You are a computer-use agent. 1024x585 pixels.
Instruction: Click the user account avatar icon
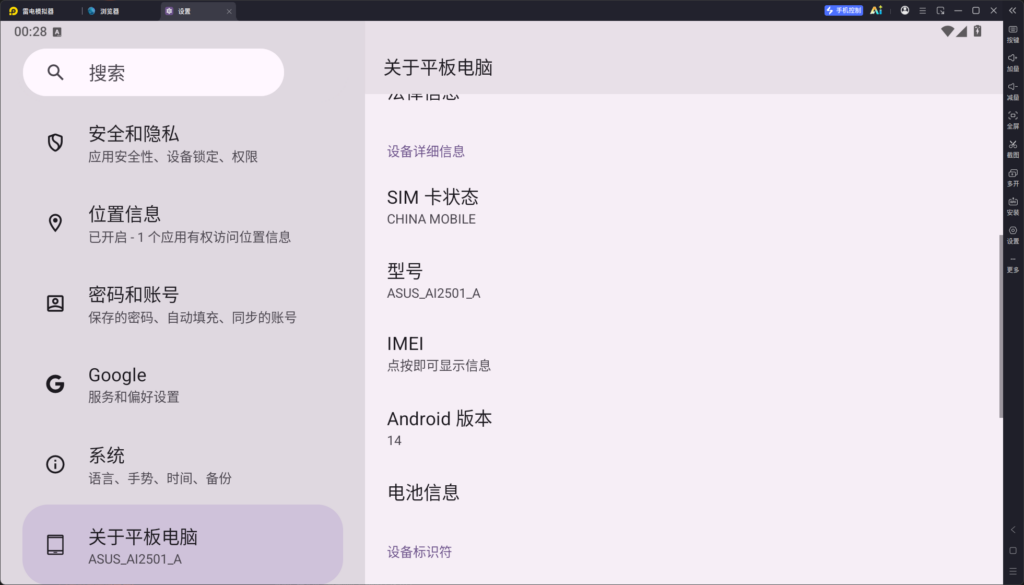(904, 10)
